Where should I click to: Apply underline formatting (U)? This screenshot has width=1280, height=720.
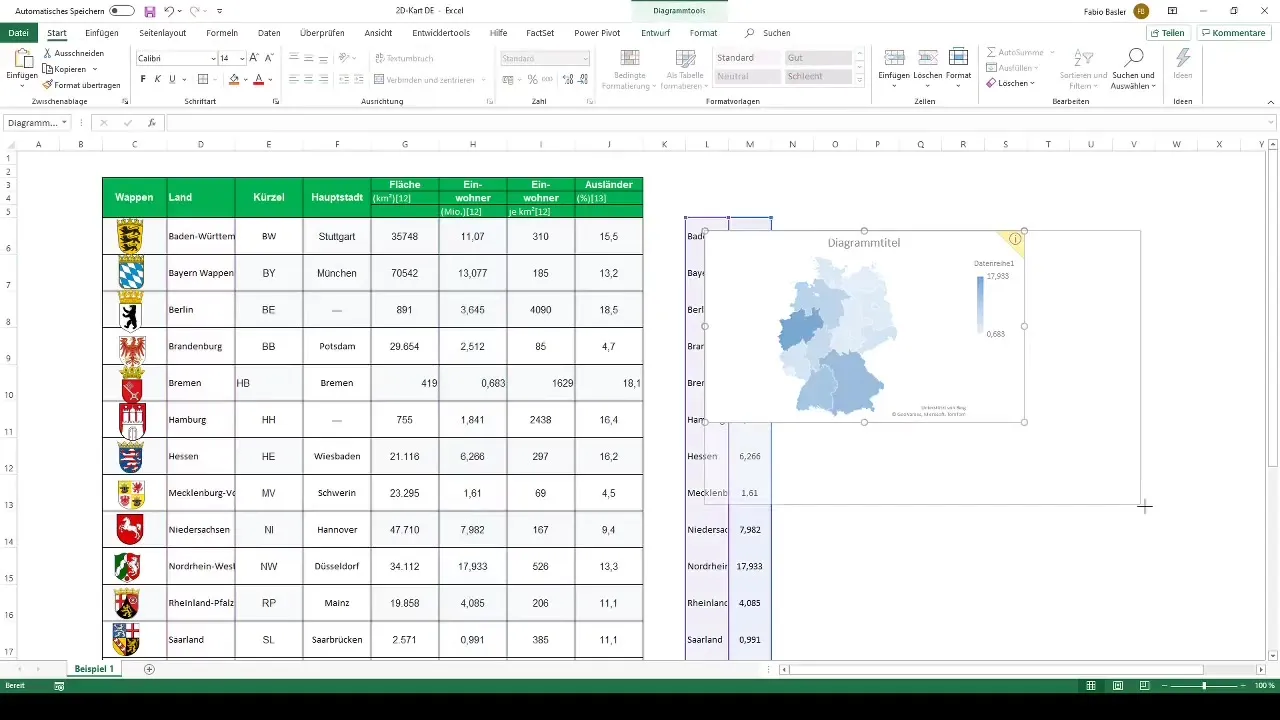(x=172, y=79)
